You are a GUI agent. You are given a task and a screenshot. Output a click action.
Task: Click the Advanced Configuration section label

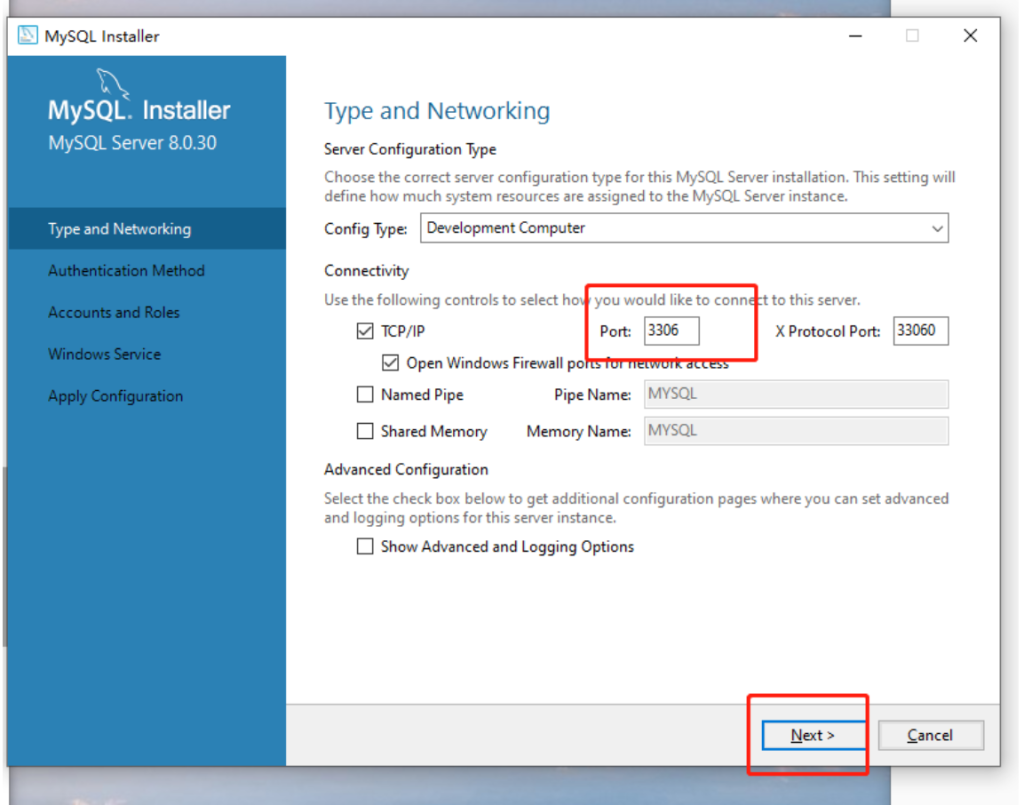(x=406, y=469)
